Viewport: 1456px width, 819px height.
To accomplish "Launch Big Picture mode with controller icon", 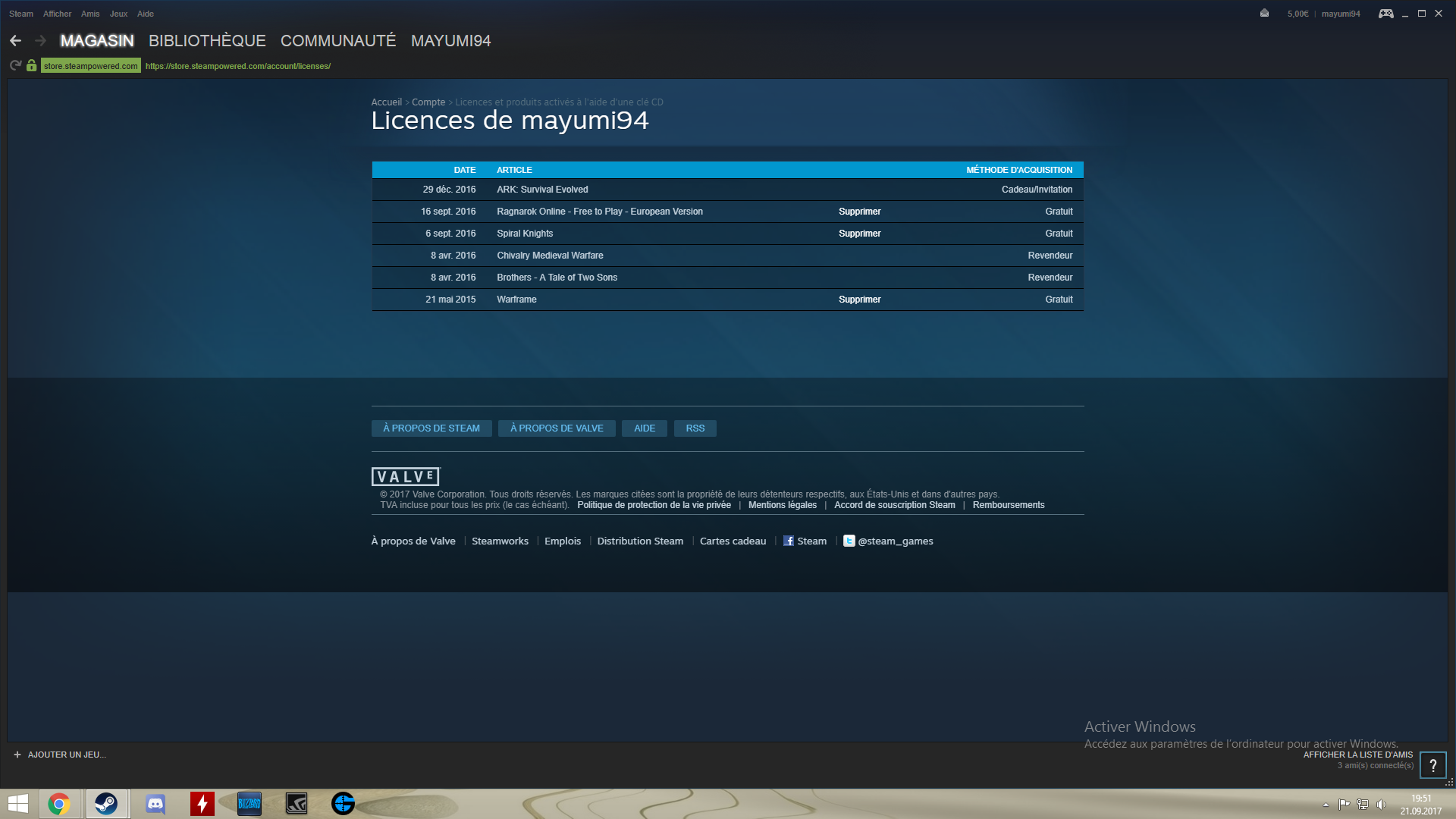I will pyautogui.click(x=1385, y=14).
